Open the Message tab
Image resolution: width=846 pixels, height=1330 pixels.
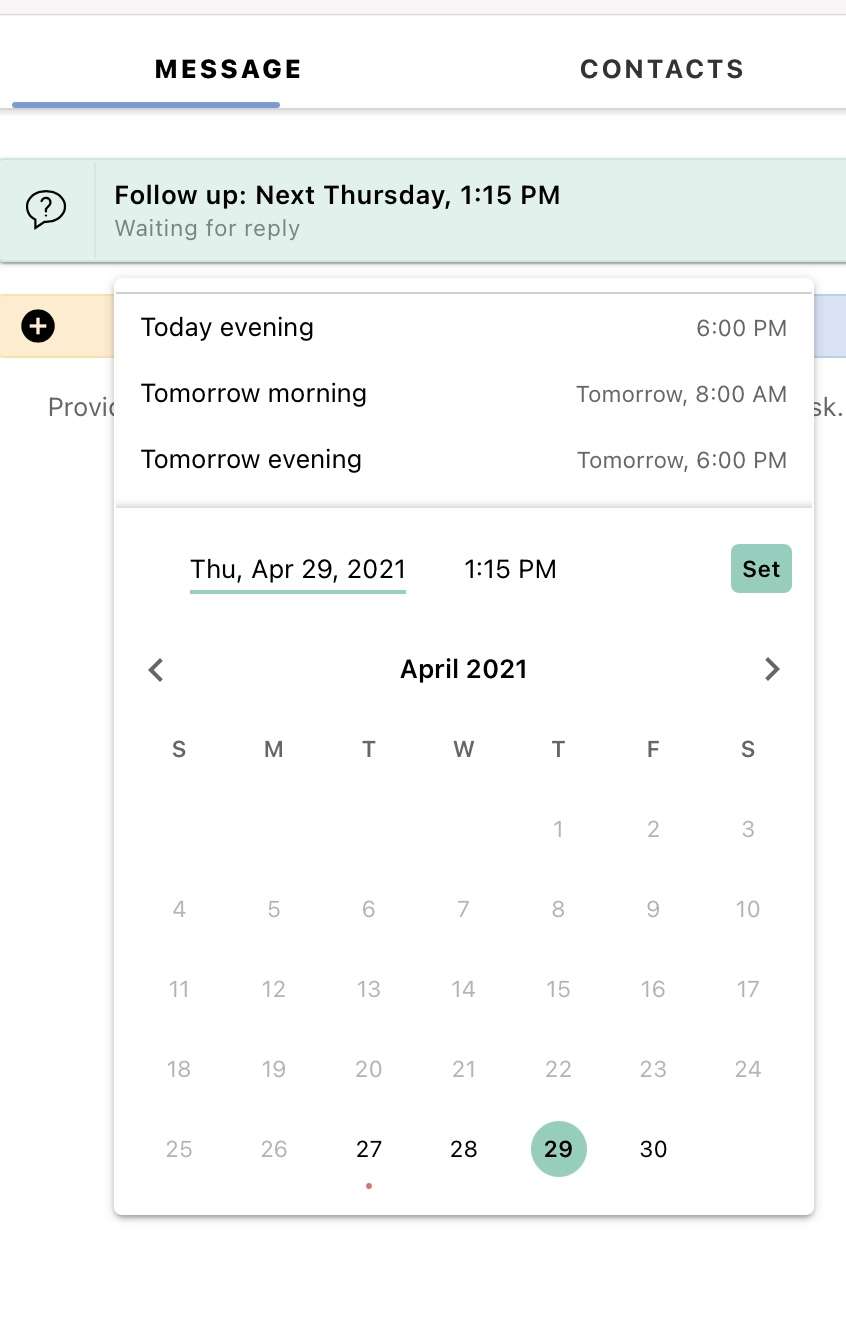coord(228,69)
